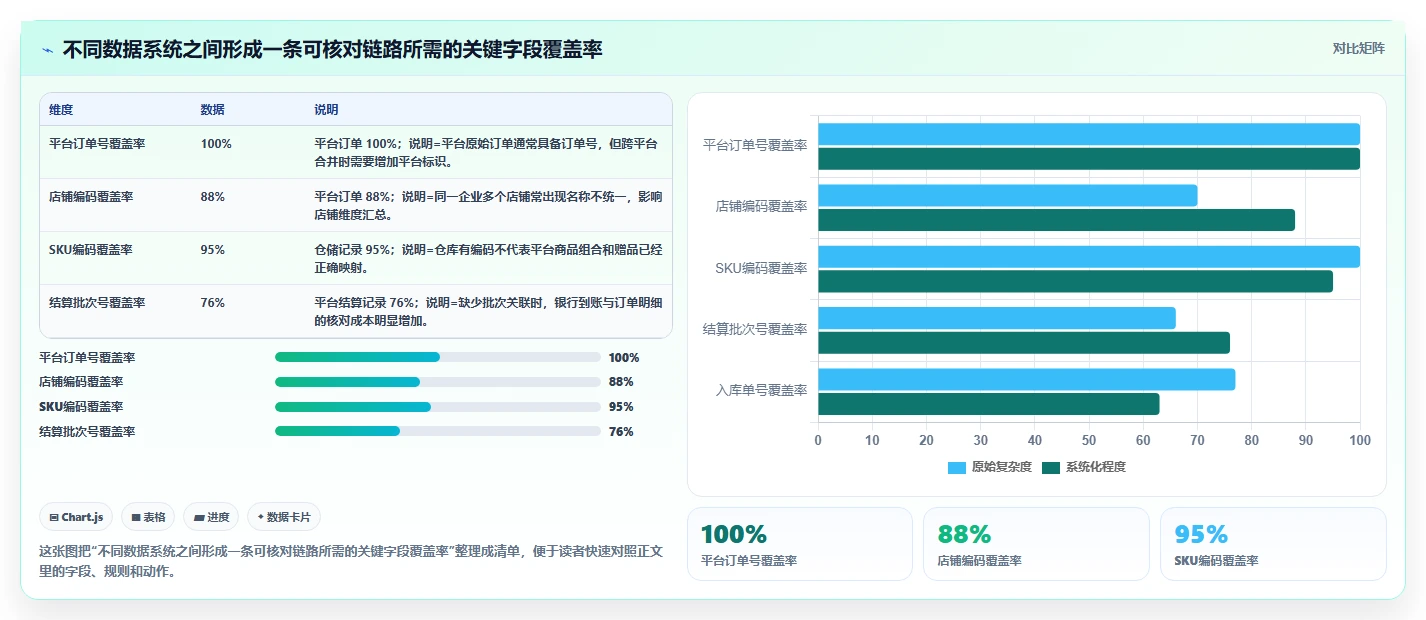This screenshot has width=1426, height=620.
Task: Click the lightning icon beside the page title
Action: click(48, 50)
